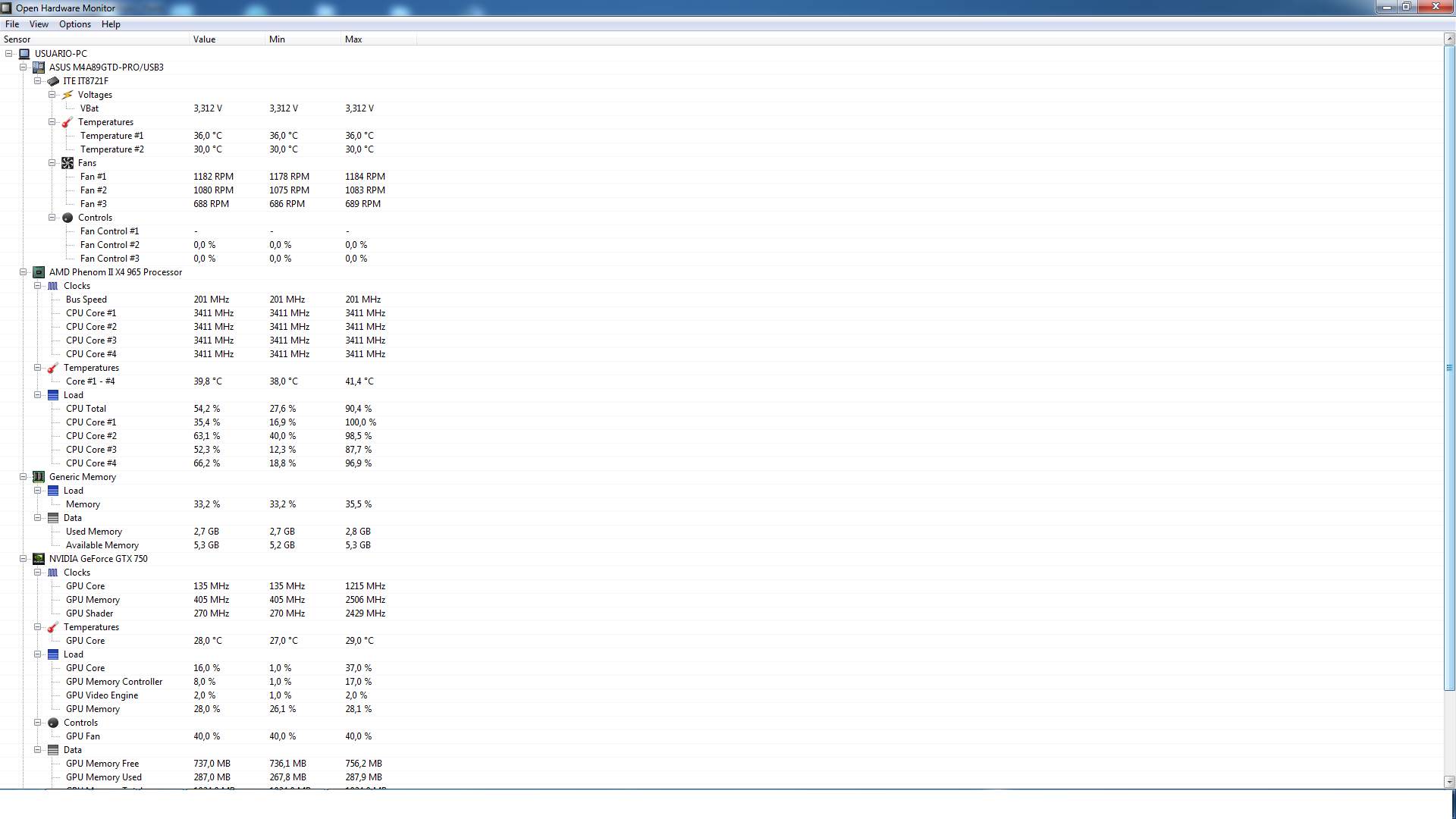Click the GPU Temperatures thermometer icon
The height and width of the screenshot is (819, 1456).
[x=53, y=627]
